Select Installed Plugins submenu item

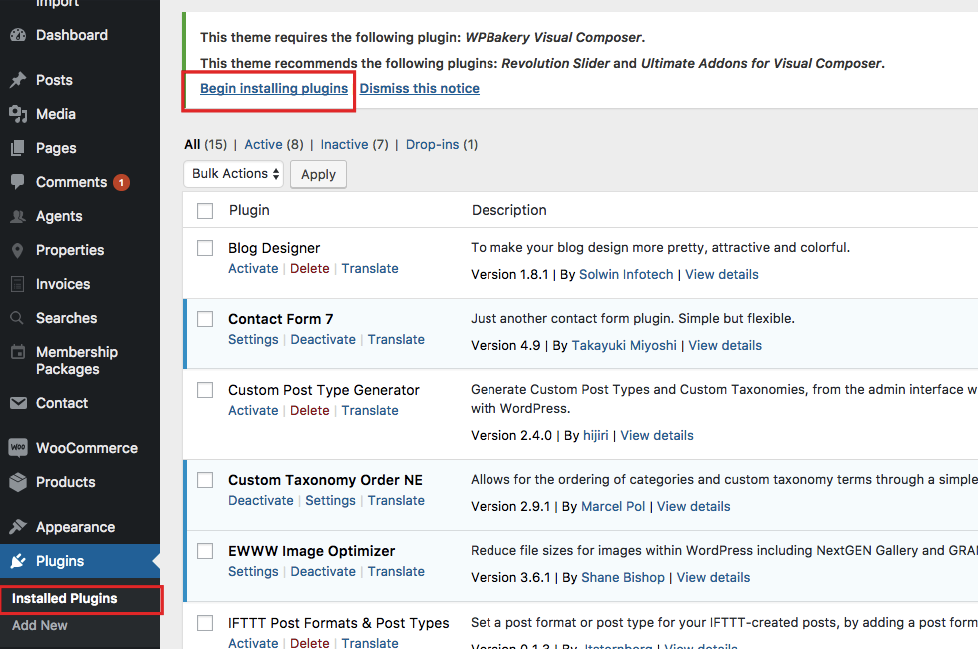click(65, 599)
